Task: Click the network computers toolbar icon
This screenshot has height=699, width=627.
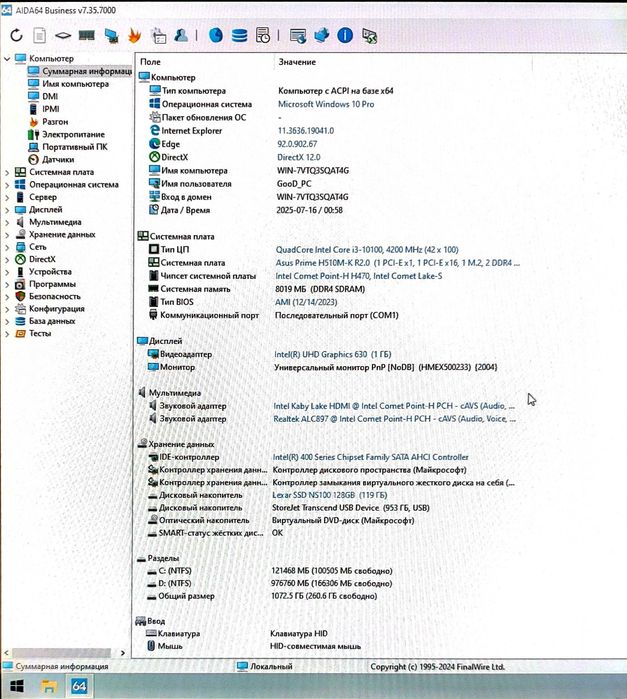Action: pyautogui.click(x=111, y=35)
